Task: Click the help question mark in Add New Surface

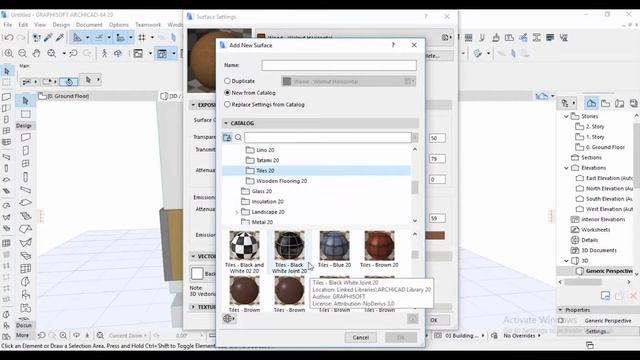Action: click(393, 45)
